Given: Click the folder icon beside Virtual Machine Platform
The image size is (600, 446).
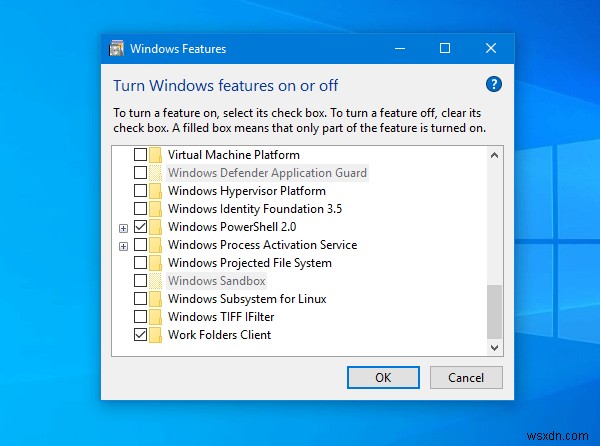Looking at the screenshot, I should [155, 155].
